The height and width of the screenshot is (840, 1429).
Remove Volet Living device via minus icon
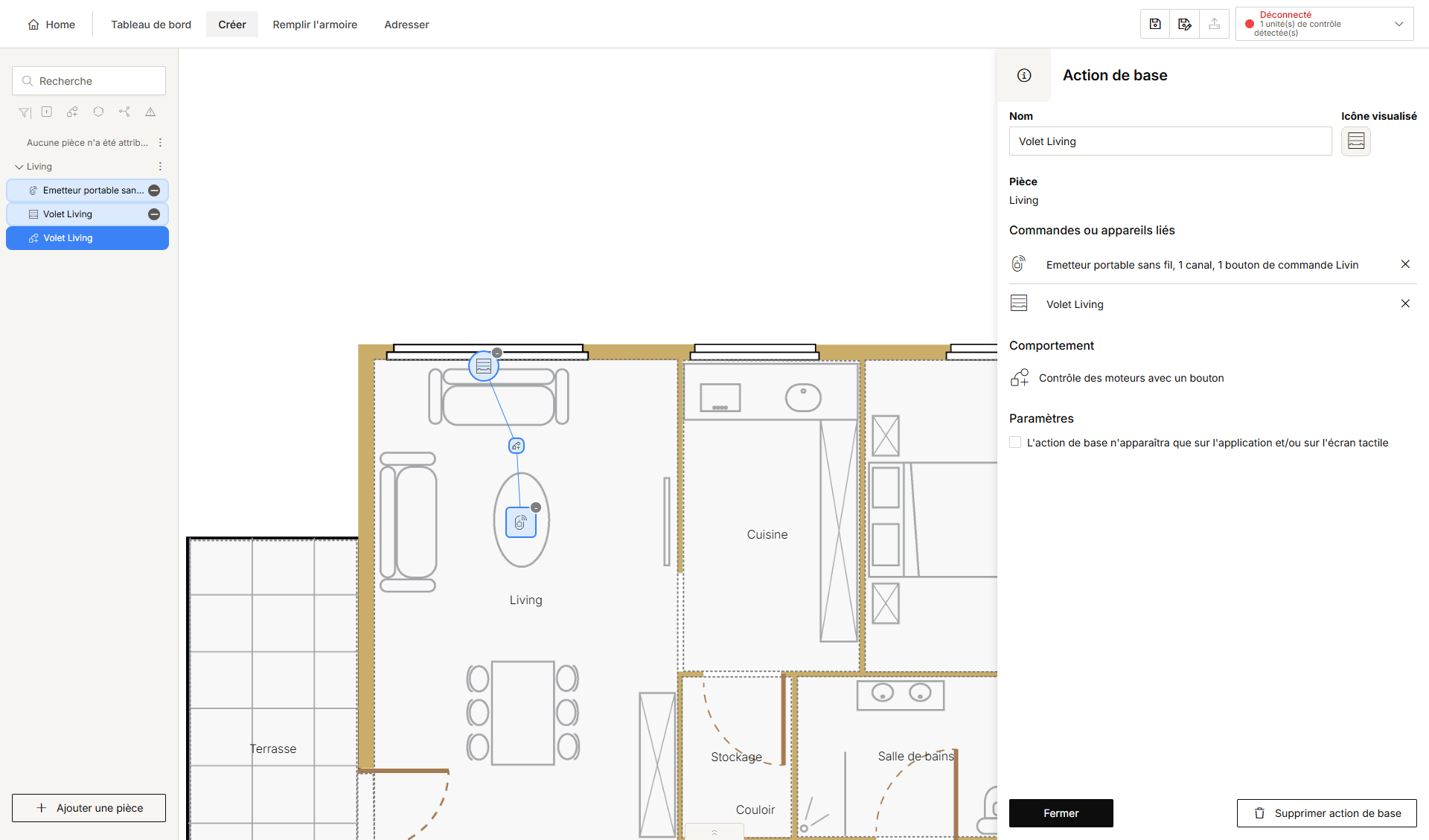(154, 214)
